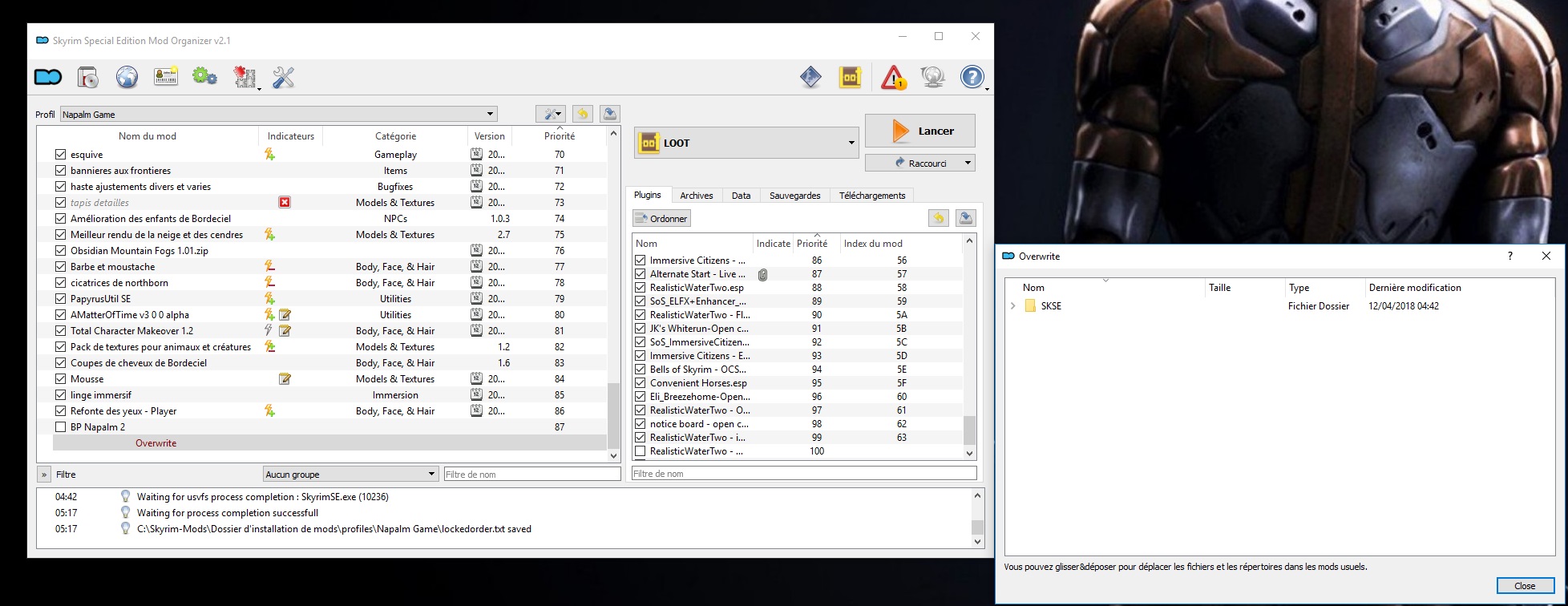The image size is (1568, 606).
Task: Switch to the Téléchargements tab
Action: (871, 196)
